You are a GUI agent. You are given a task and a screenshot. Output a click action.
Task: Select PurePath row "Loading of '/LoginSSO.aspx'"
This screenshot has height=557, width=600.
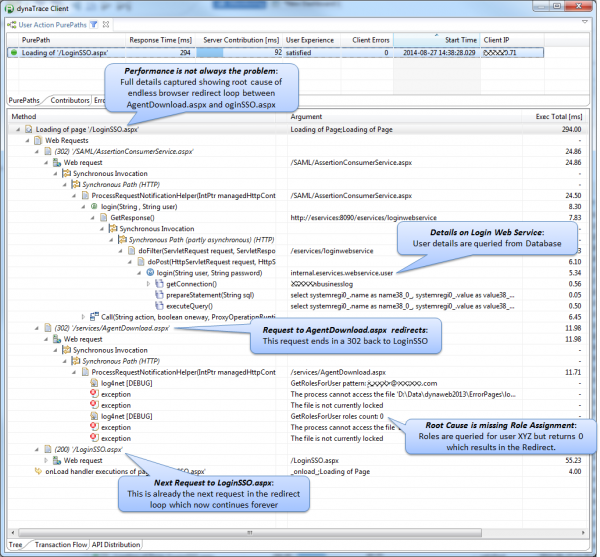click(275, 52)
